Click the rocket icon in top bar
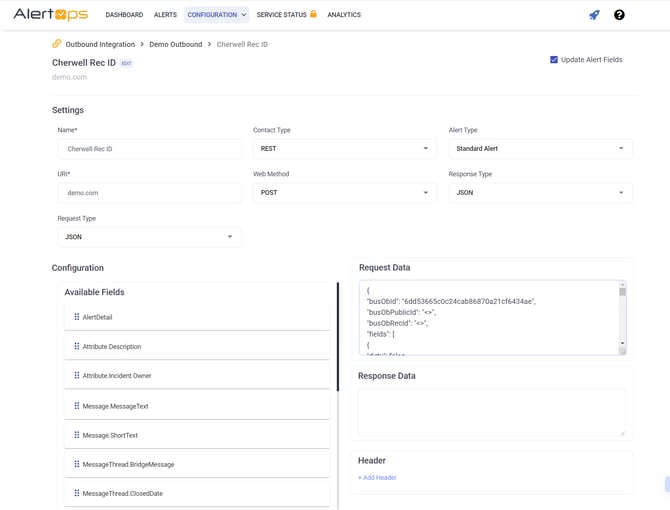Image resolution: width=670 pixels, height=510 pixels. pos(594,15)
